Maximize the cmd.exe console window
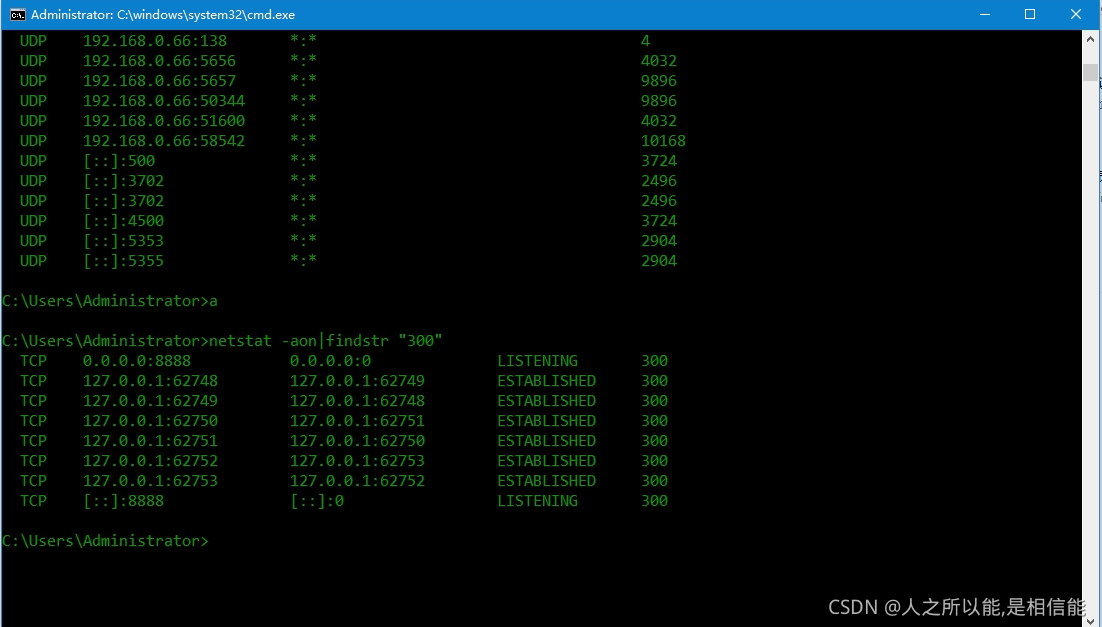This screenshot has width=1102, height=627. (x=1030, y=15)
